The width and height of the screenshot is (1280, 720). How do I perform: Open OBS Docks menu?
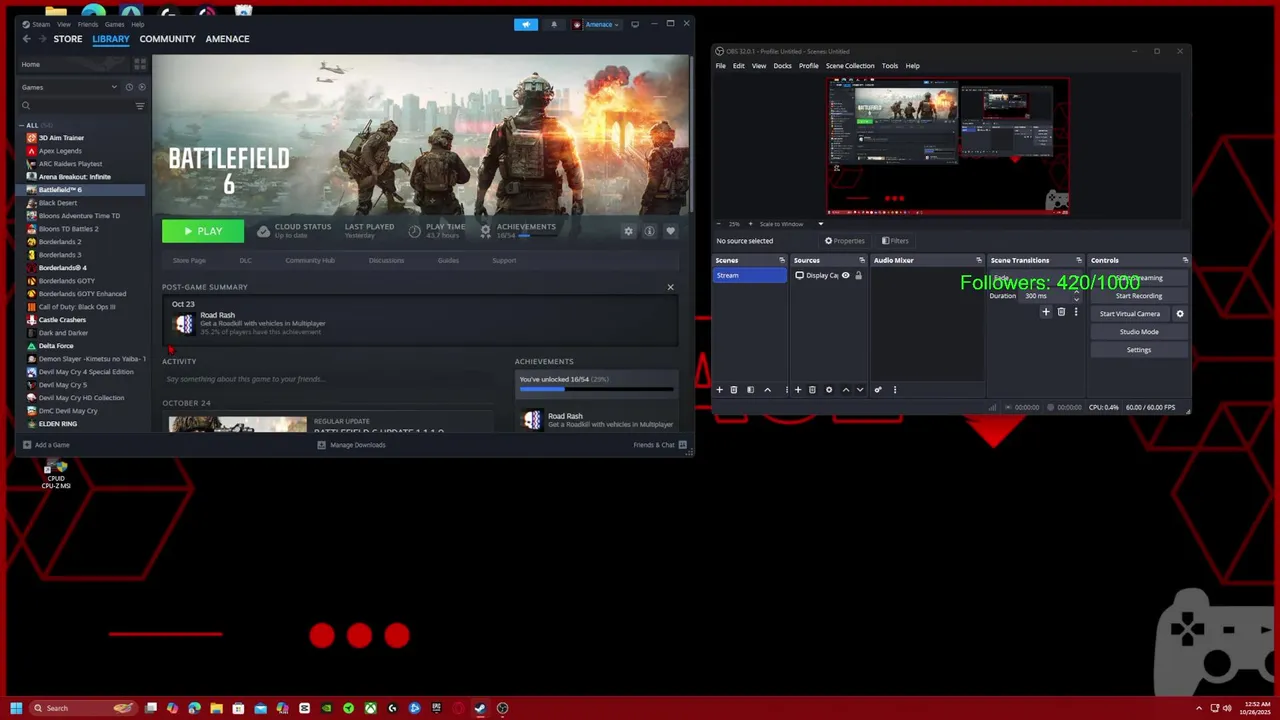782,66
